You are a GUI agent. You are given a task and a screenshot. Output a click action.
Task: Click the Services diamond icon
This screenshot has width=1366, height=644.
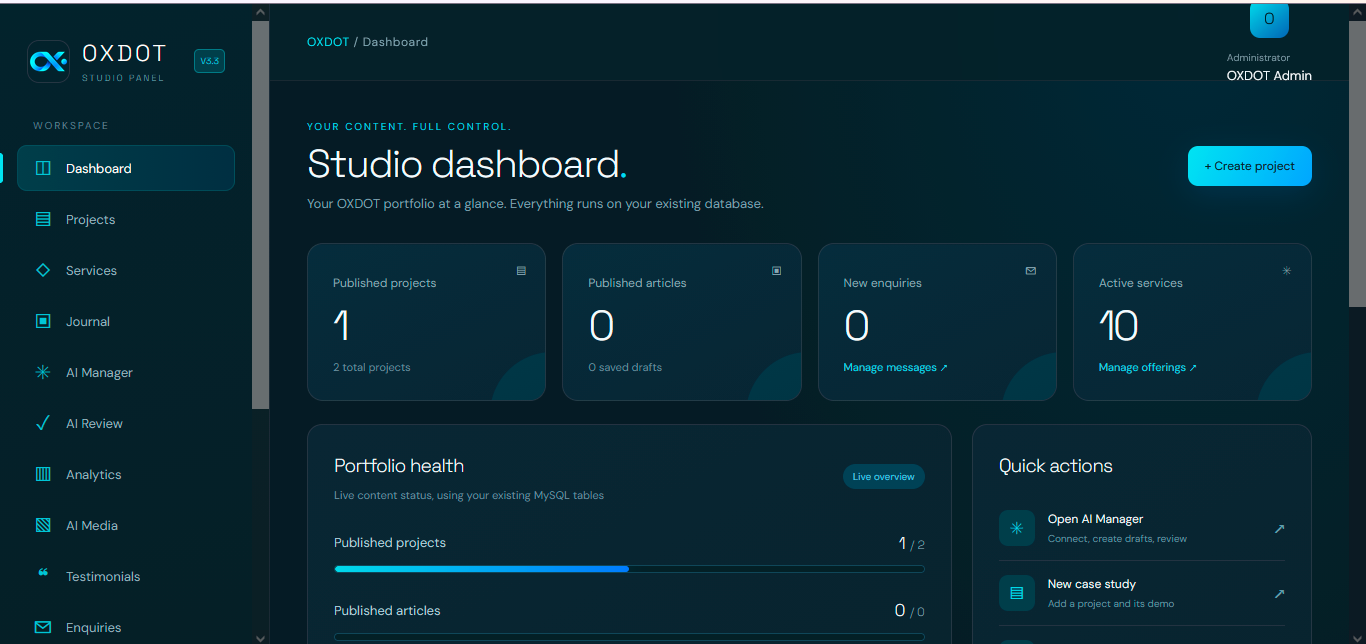pos(43,270)
